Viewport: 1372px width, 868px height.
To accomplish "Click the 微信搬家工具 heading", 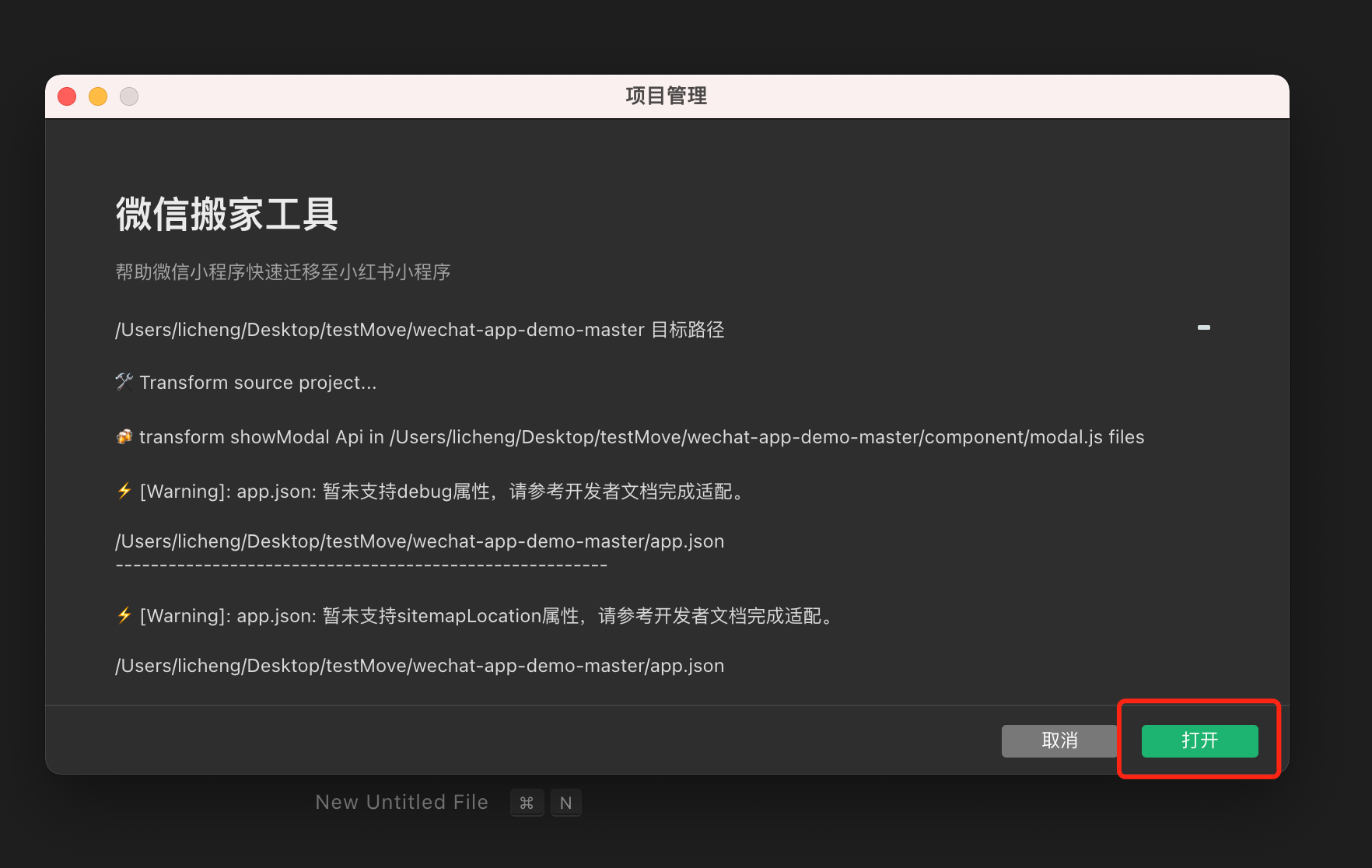I will (x=226, y=214).
